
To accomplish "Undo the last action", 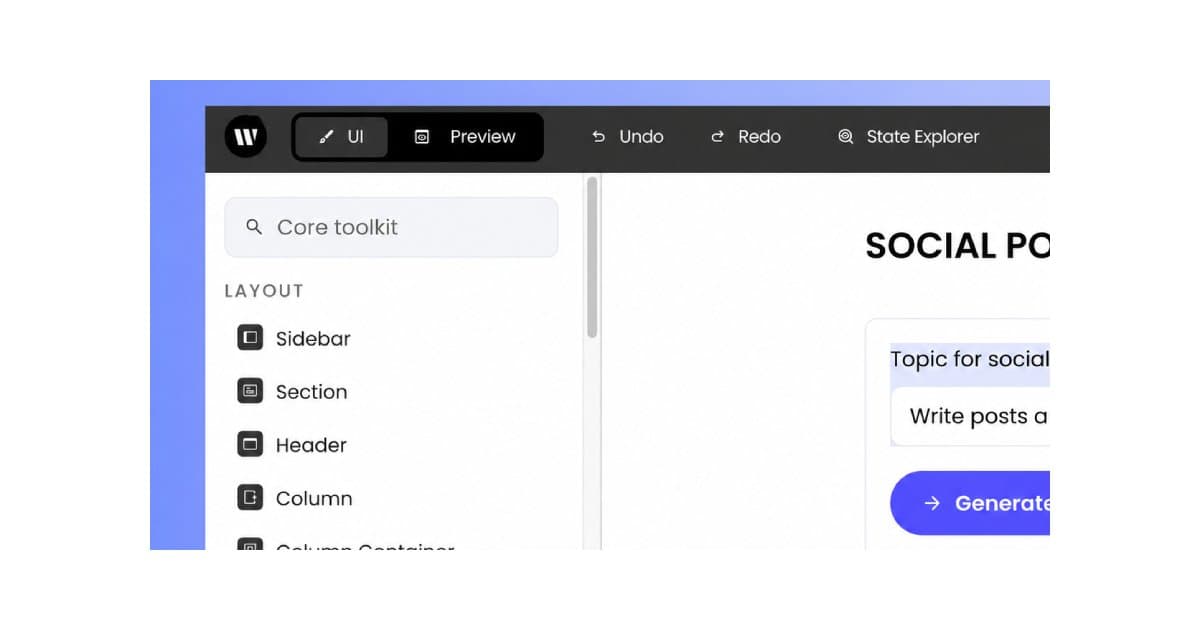I will point(627,137).
